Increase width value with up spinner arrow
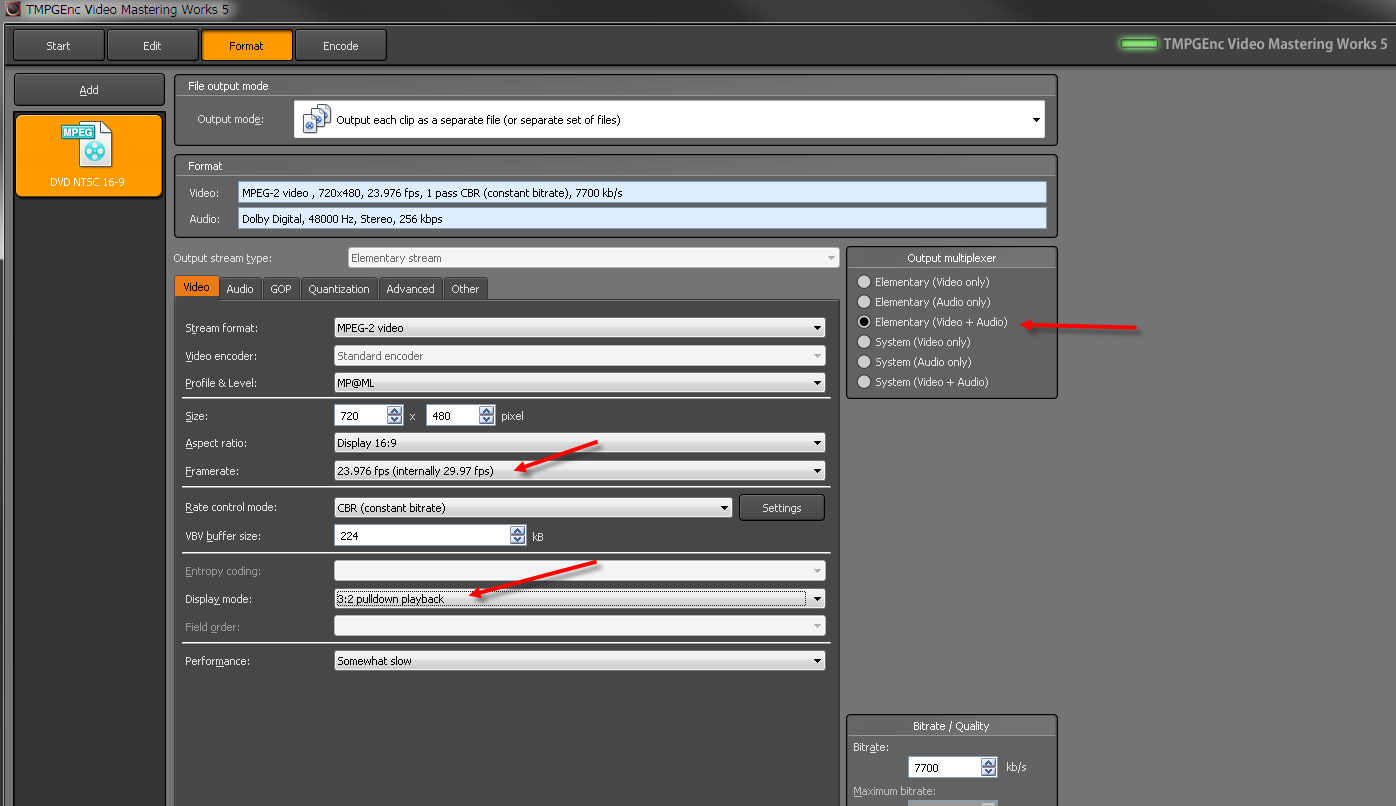Image resolution: width=1396 pixels, height=806 pixels. pyautogui.click(x=395, y=411)
